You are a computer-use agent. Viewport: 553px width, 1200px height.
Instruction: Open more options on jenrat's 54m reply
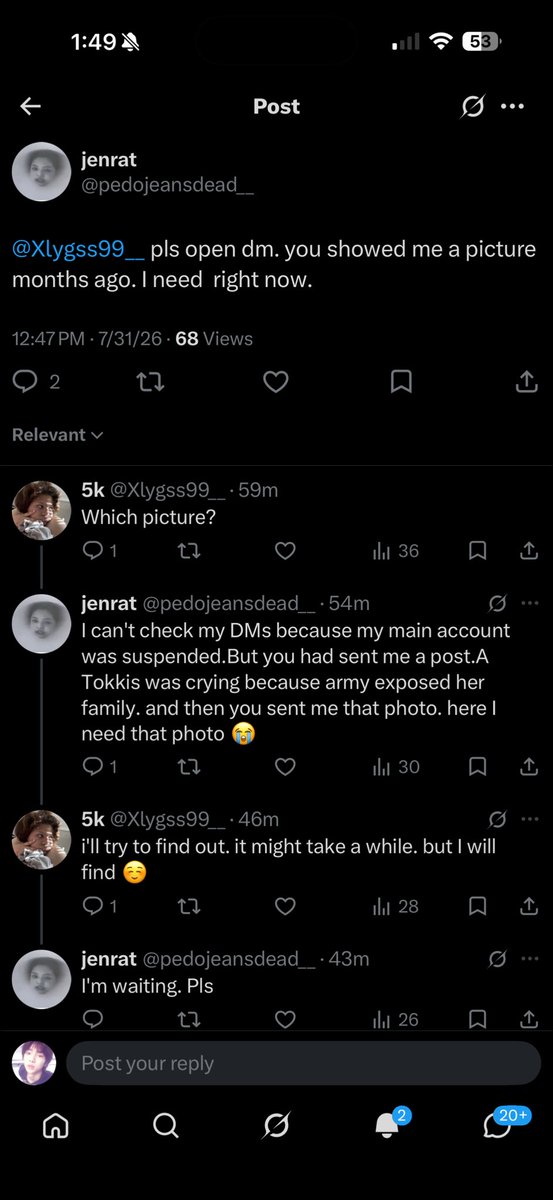coord(531,603)
